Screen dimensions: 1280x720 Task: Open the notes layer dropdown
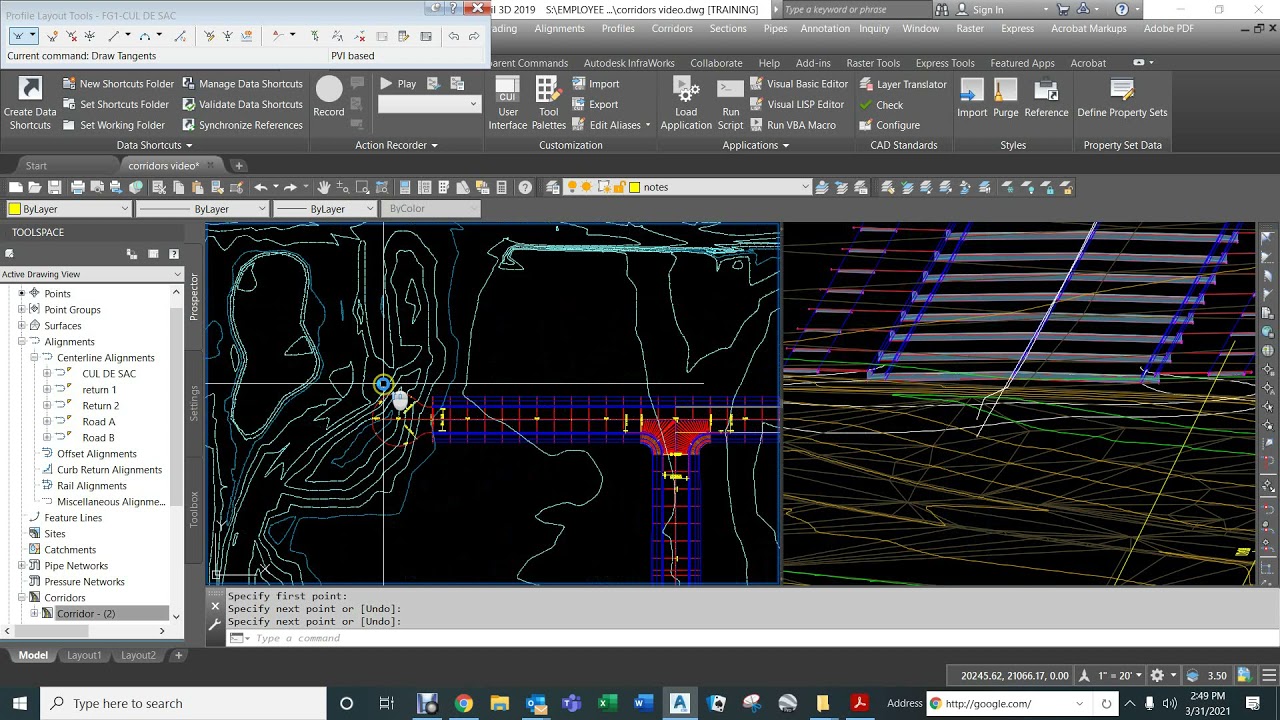pyautogui.click(x=688, y=187)
